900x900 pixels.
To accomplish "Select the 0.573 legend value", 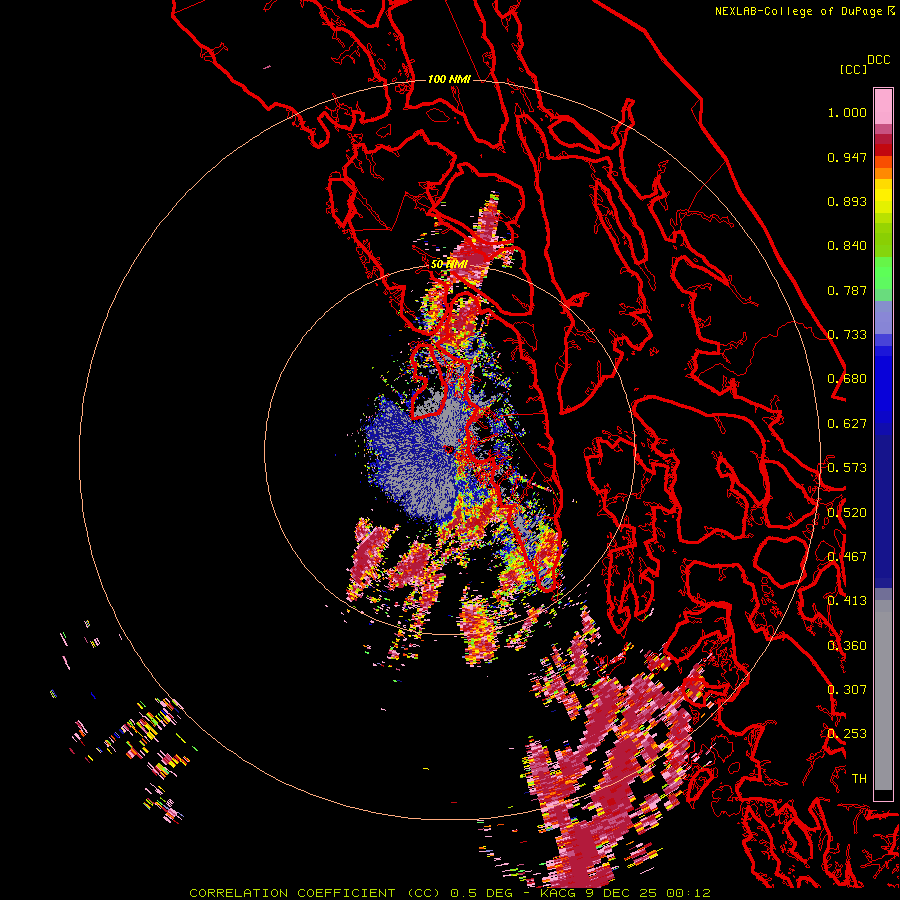I will coord(847,468).
